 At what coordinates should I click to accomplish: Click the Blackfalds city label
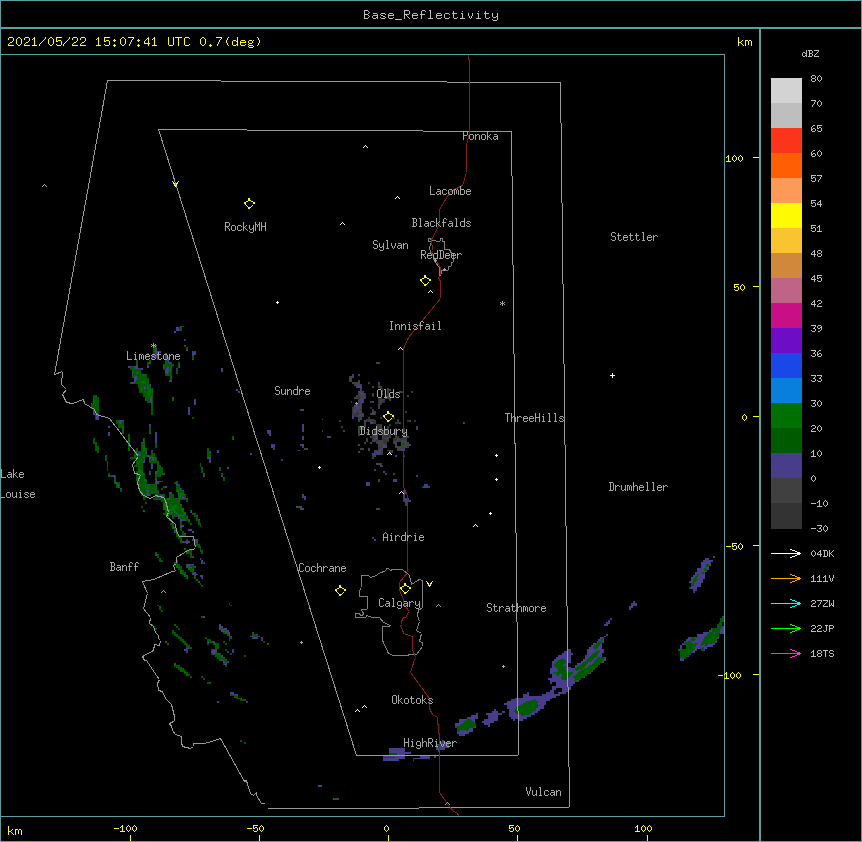pos(441,223)
